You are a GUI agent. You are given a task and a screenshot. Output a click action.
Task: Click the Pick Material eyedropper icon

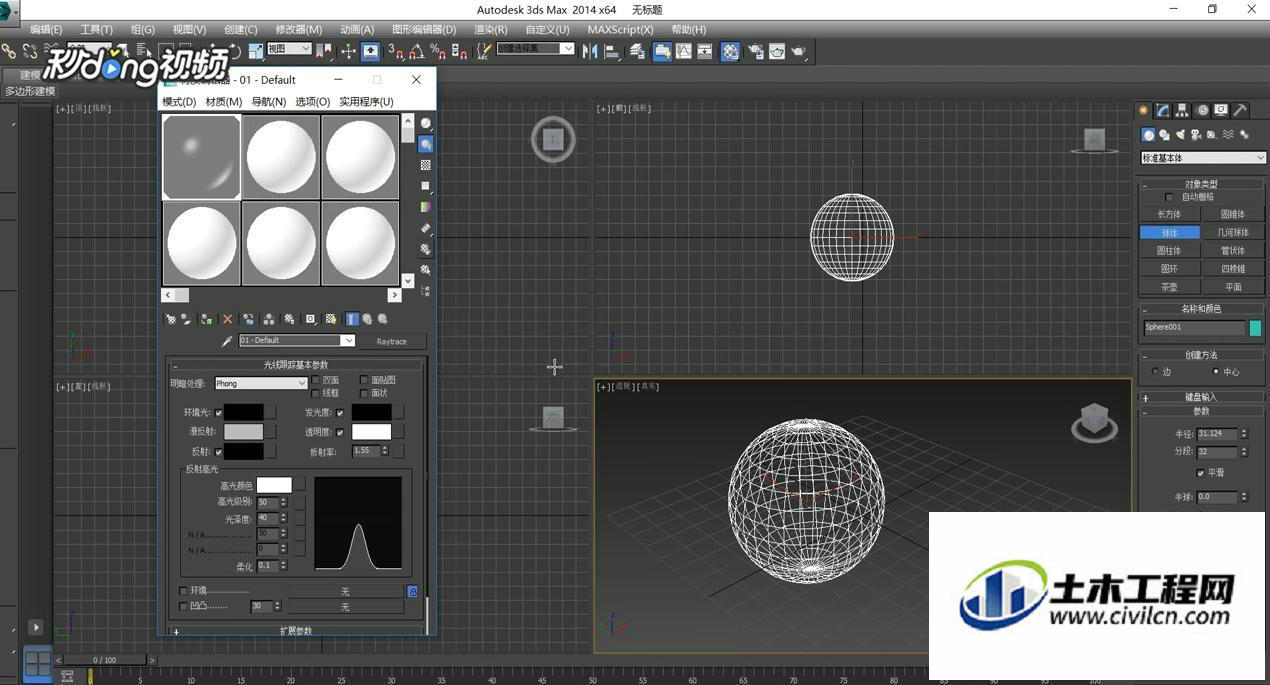pos(227,341)
